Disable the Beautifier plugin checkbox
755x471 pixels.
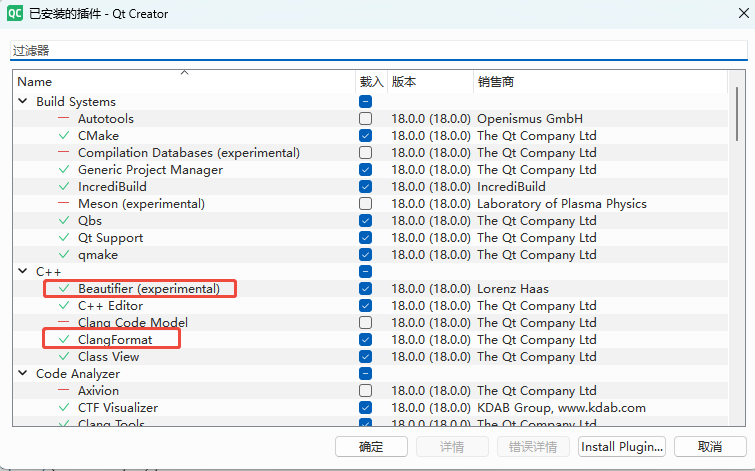tap(365, 288)
